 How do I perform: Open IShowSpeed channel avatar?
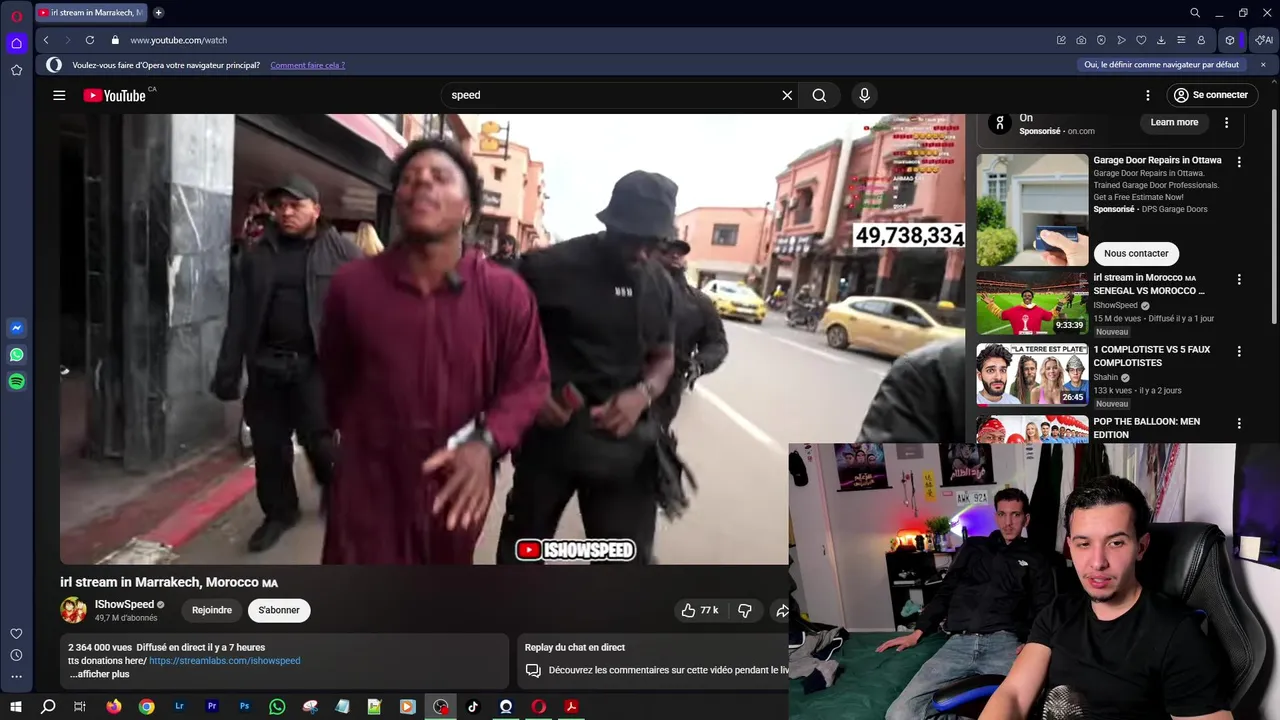pos(73,610)
